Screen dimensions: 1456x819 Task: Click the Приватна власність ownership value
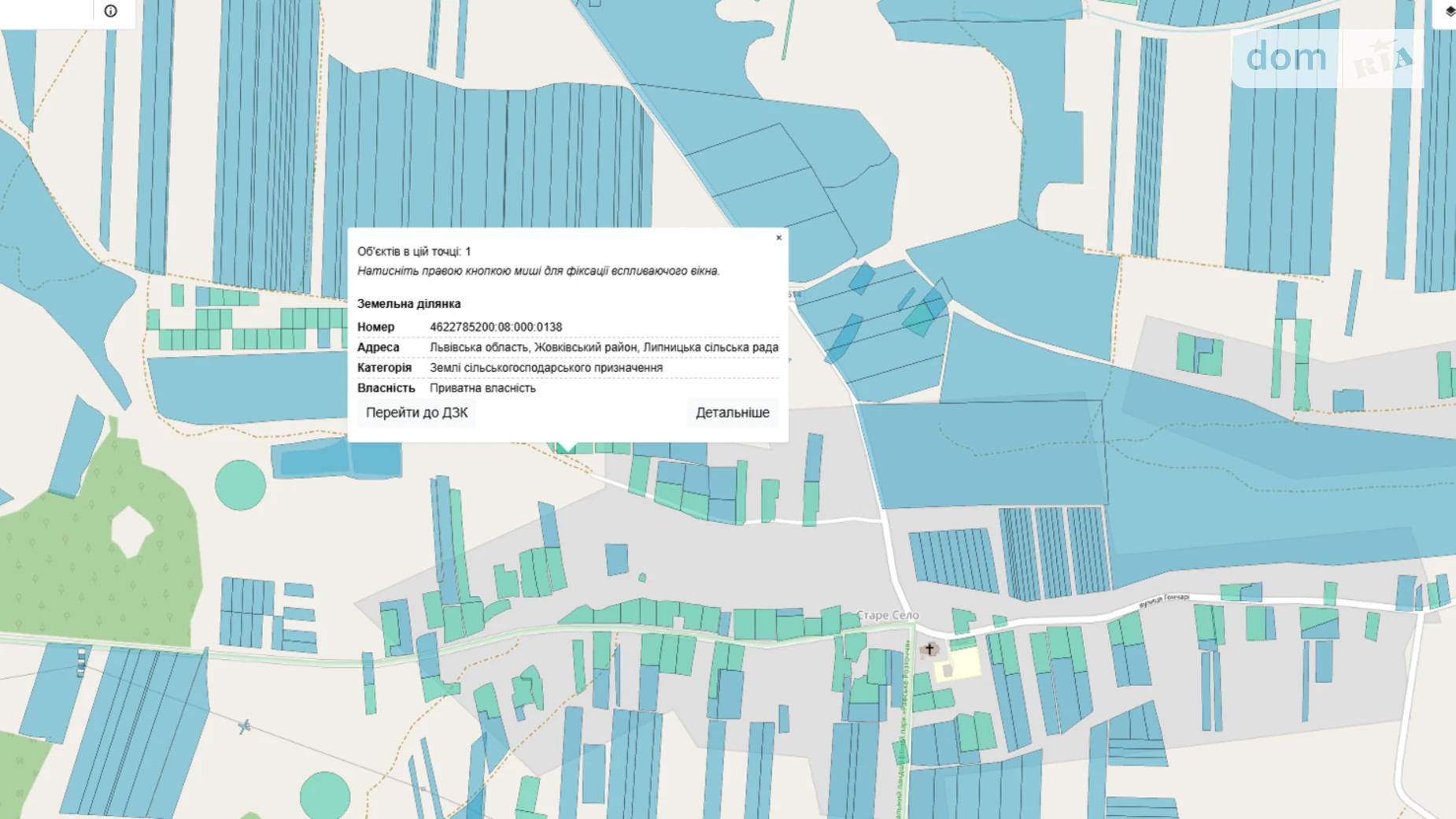pyautogui.click(x=482, y=388)
